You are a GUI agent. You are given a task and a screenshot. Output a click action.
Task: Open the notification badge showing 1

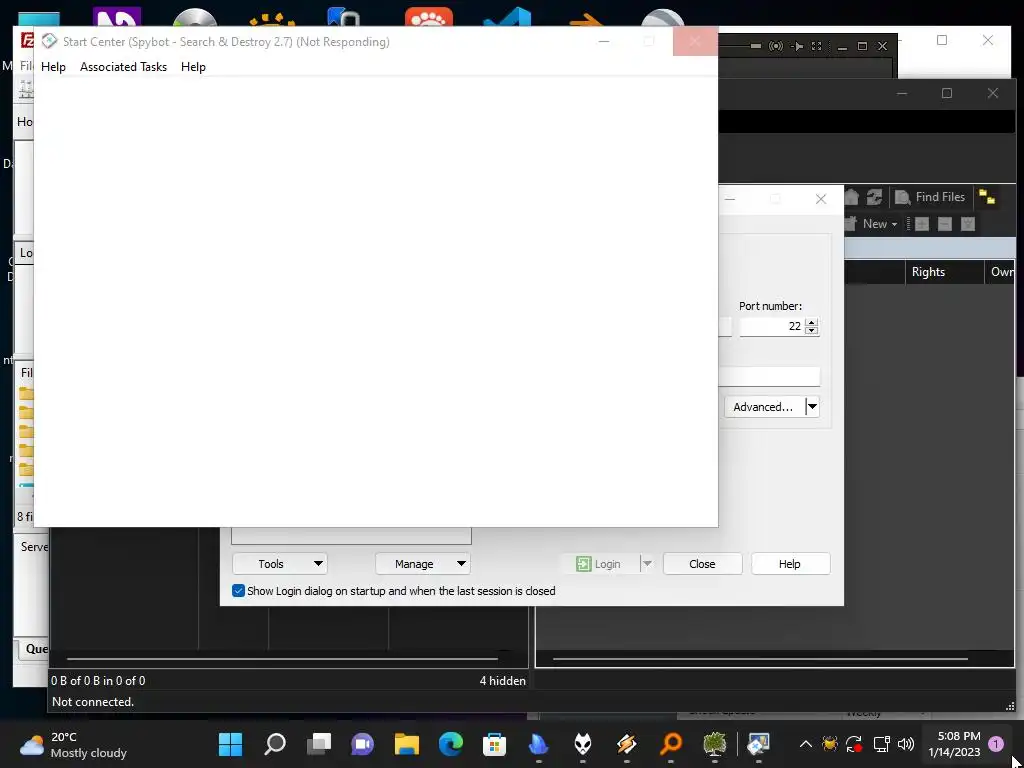[x=996, y=744]
